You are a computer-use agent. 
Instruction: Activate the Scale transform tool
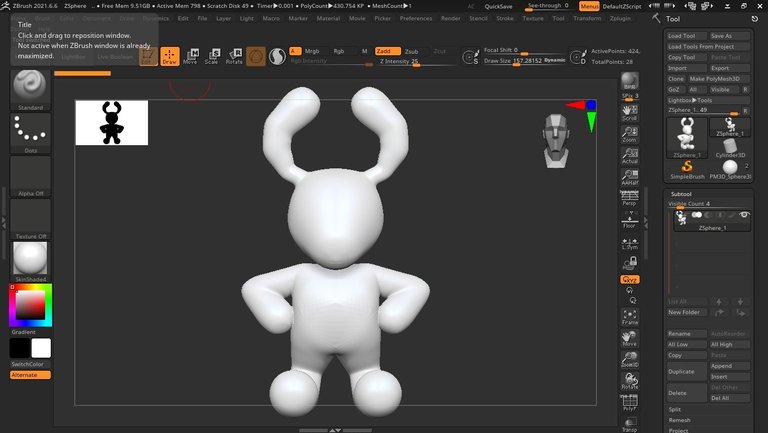click(212, 56)
